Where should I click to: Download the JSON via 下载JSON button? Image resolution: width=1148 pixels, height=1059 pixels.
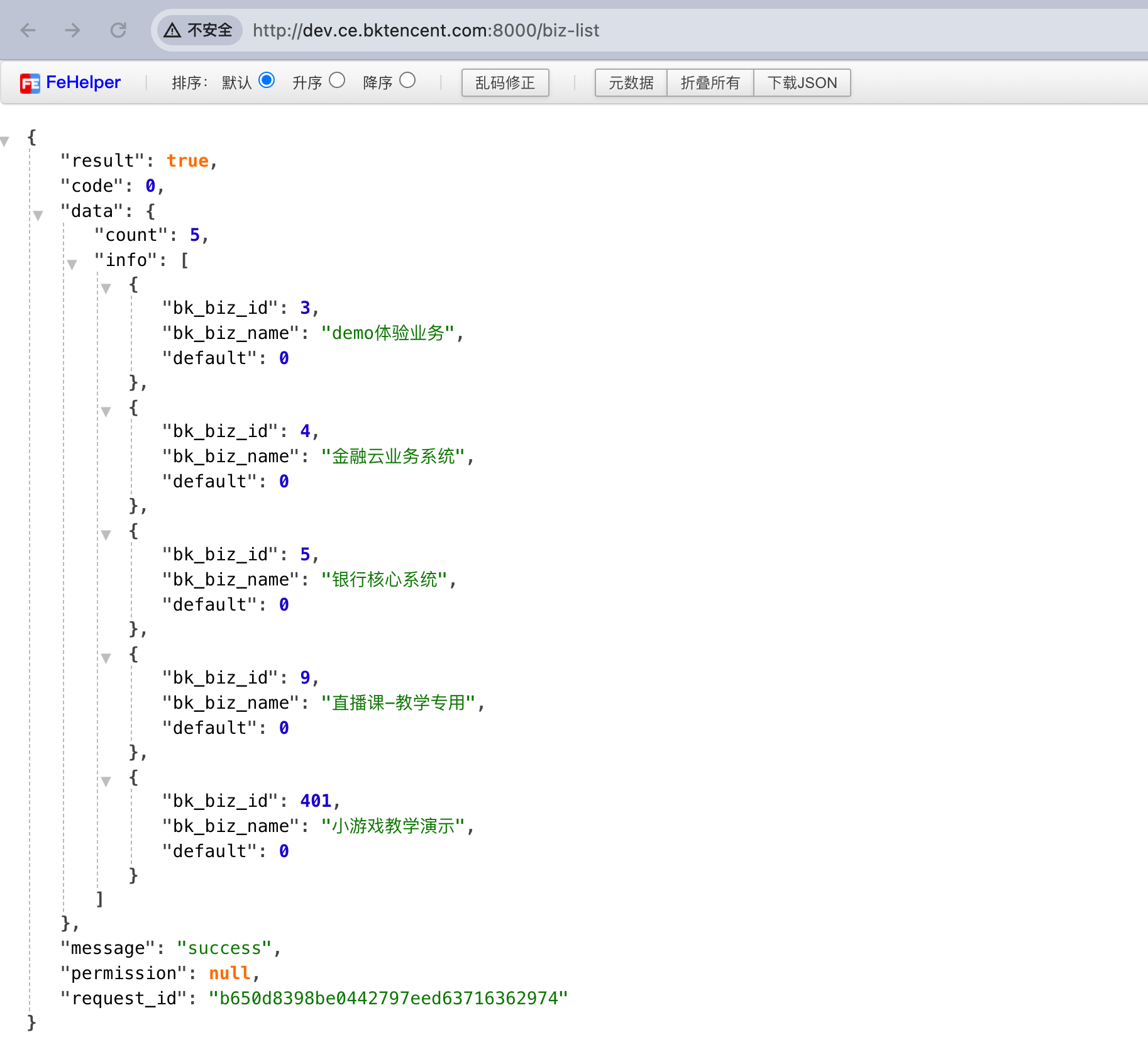coord(802,82)
